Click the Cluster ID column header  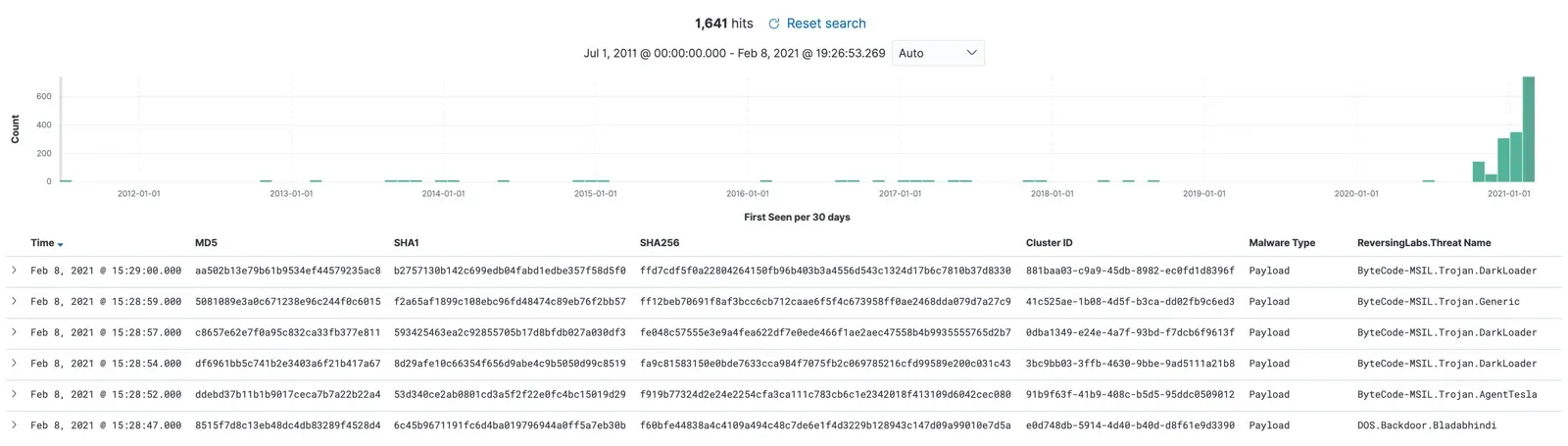[x=1050, y=243]
